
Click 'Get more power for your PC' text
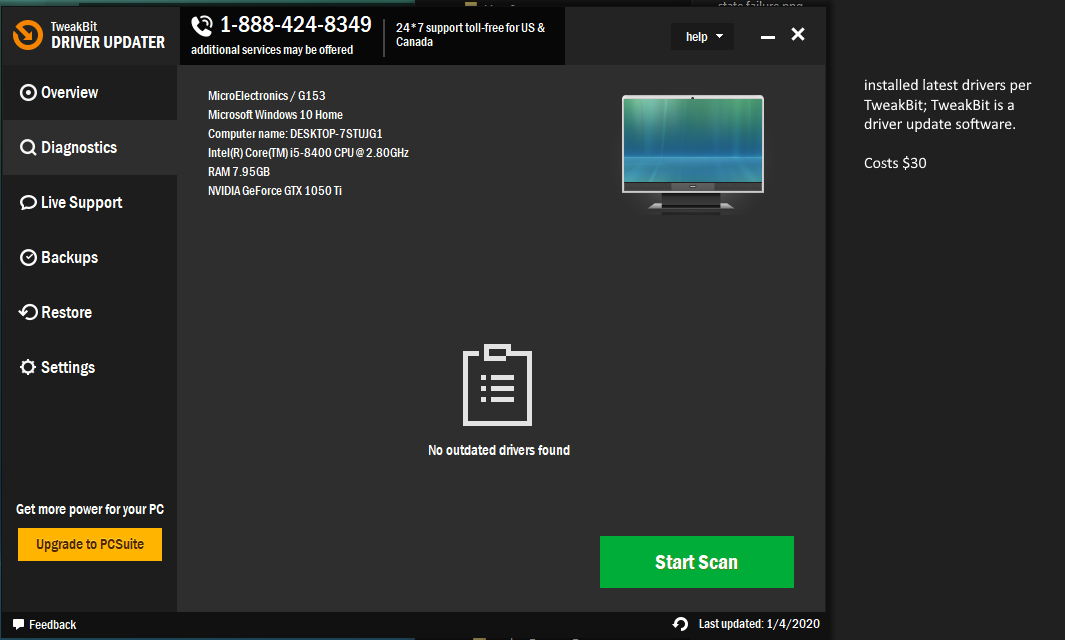coord(90,509)
